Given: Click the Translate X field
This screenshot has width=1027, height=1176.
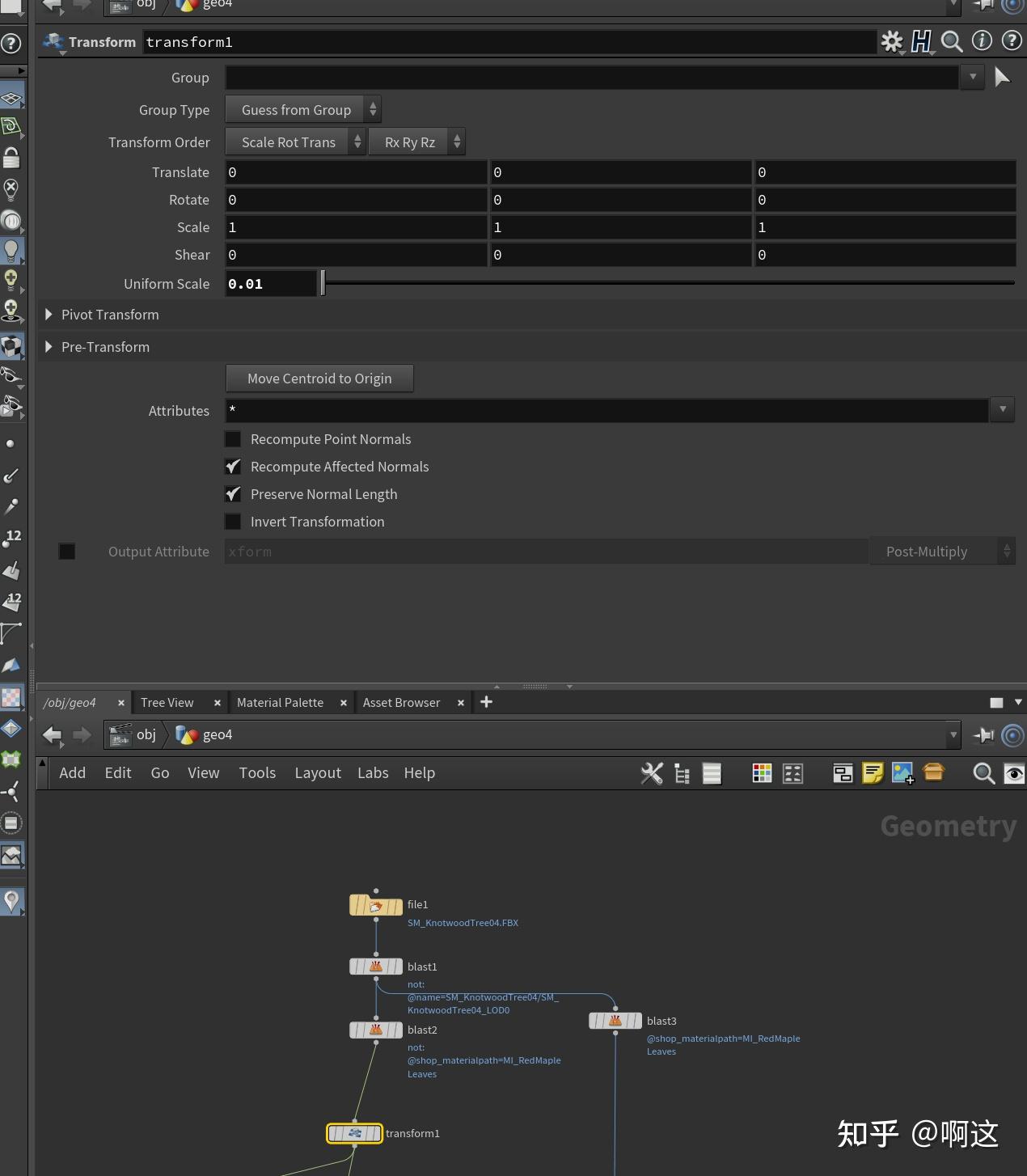Looking at the screenshot, I should point(356,172).
